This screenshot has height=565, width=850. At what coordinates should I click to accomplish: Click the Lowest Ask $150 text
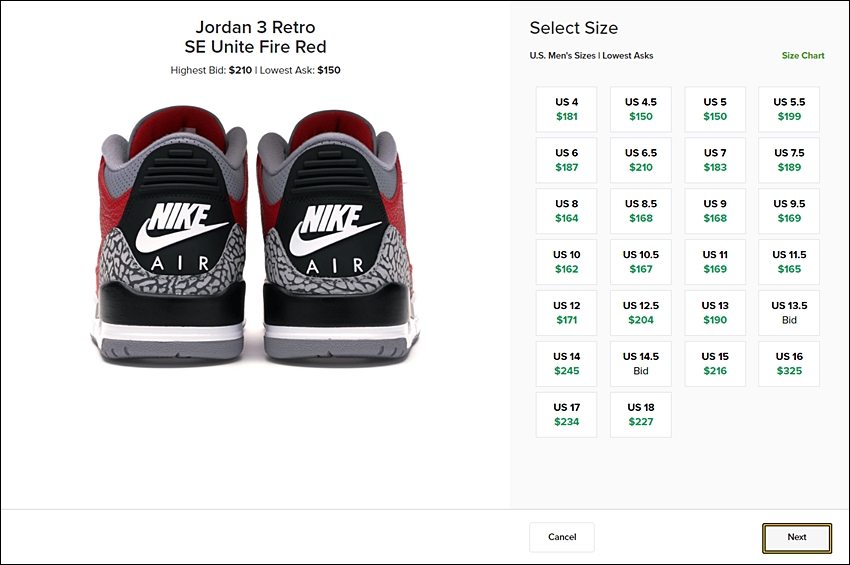coord(300,70)
